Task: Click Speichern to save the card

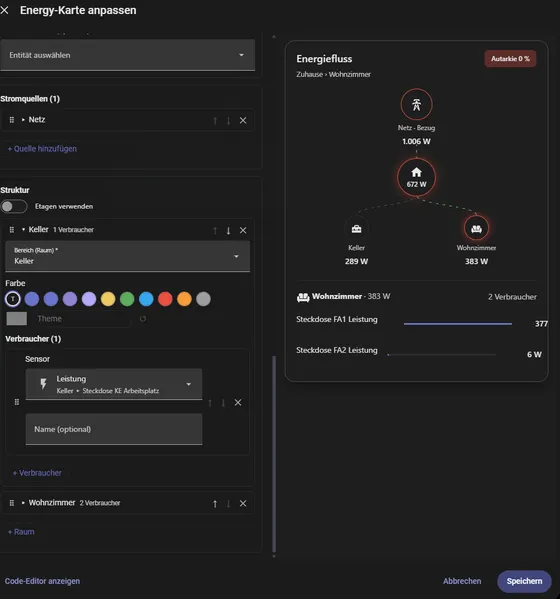Action: (x=524, y=581)
